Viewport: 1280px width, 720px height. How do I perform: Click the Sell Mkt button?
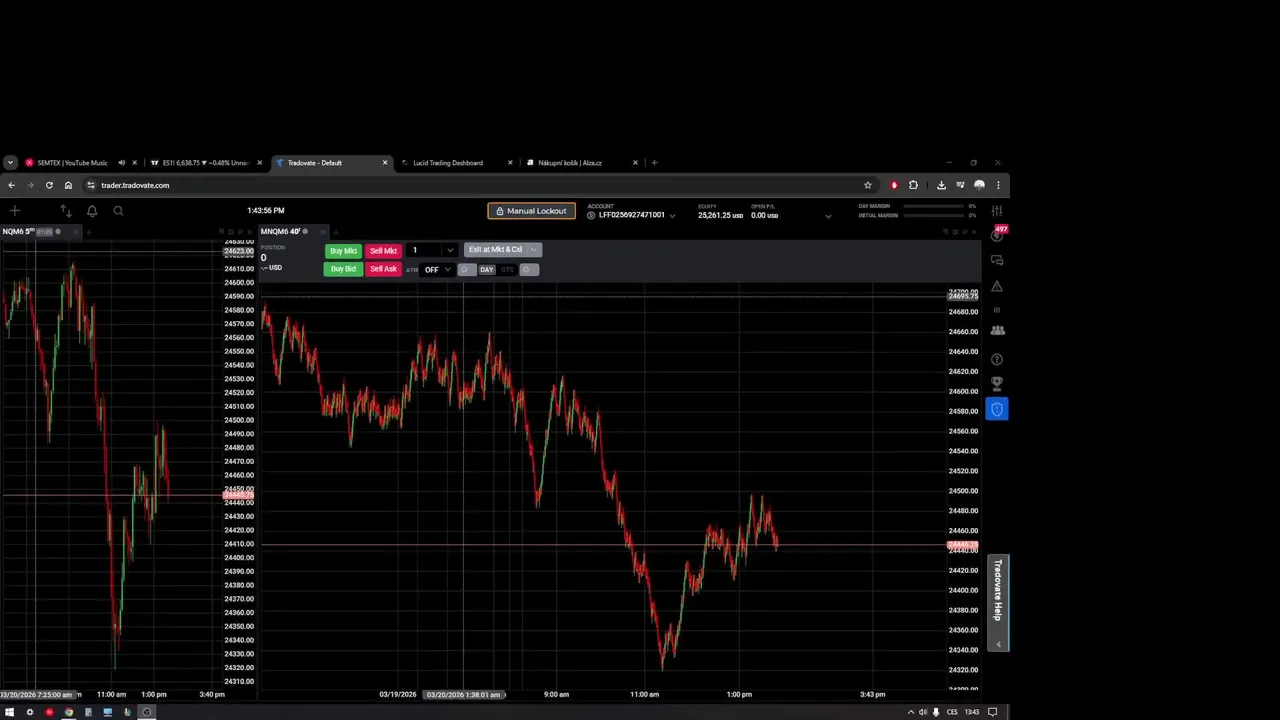pyautogui.click(x=383, y=251)
